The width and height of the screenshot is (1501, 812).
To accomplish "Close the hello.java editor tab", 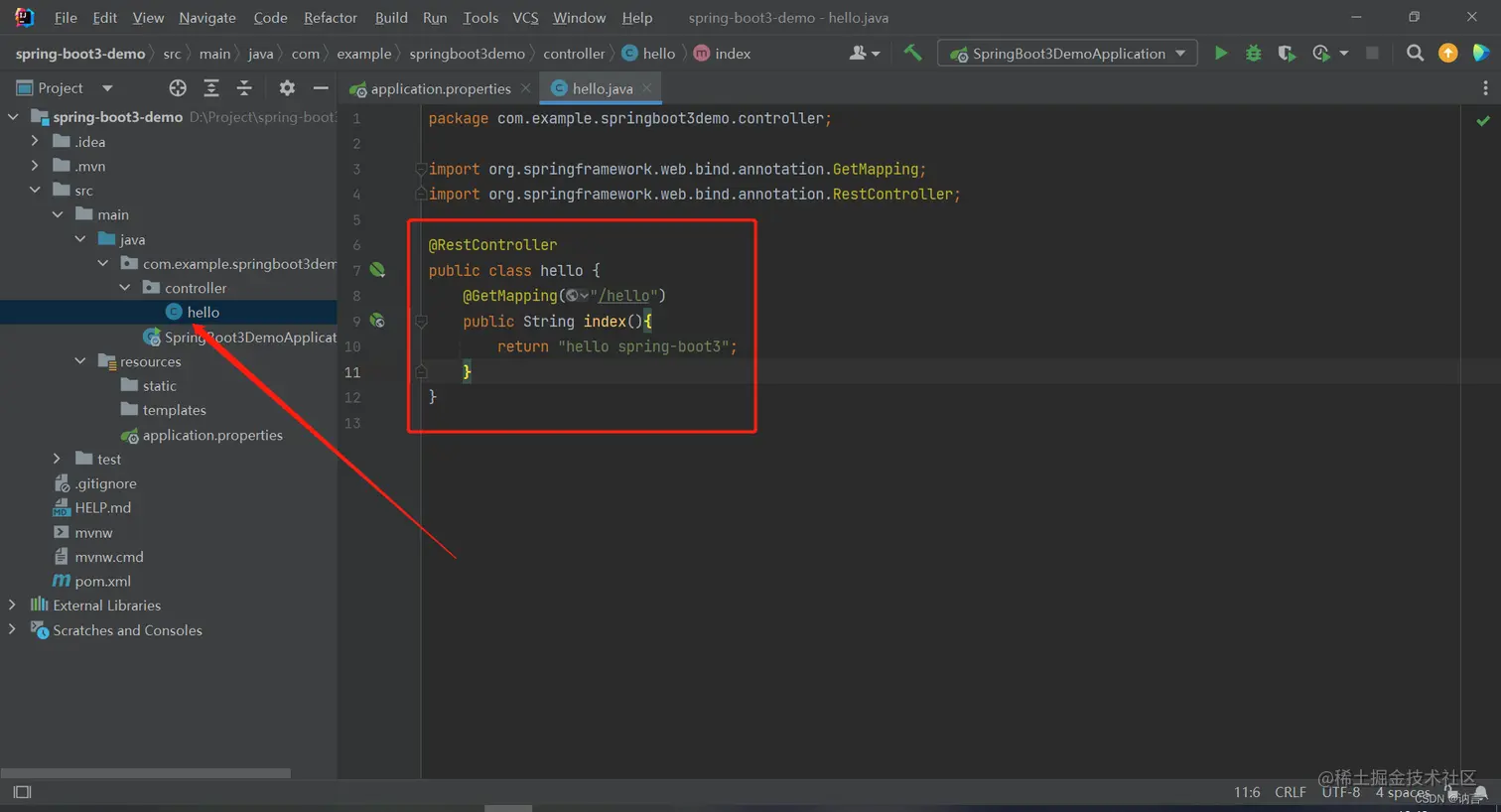I will pos(647,88).
